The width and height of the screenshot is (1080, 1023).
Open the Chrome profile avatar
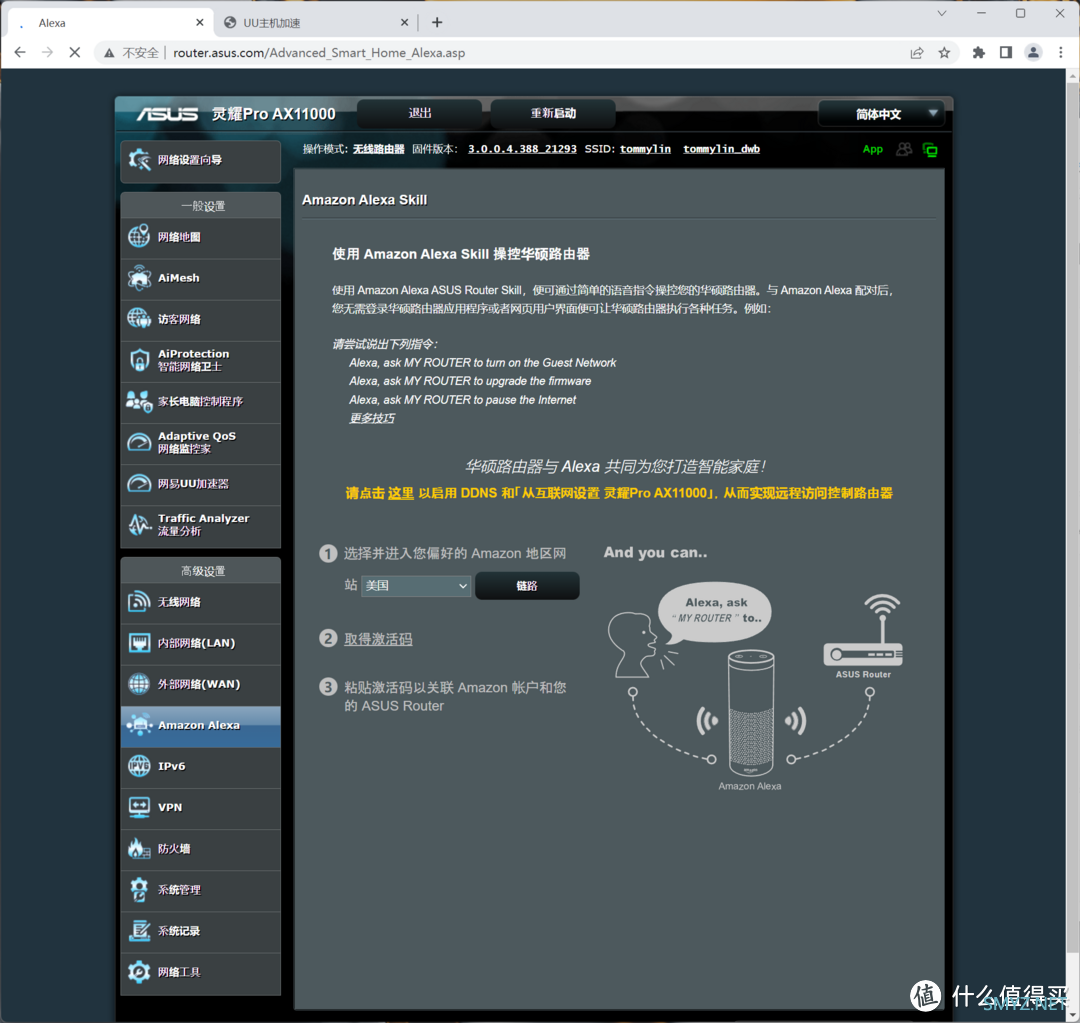tap(1033, 53)
